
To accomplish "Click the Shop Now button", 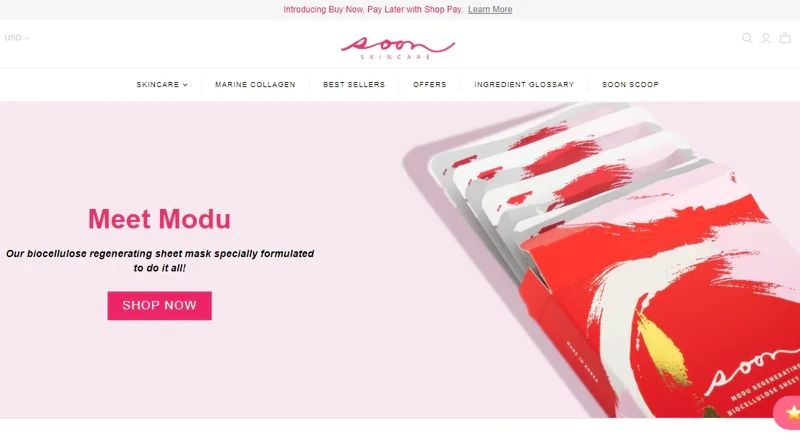I will [160, 306].
